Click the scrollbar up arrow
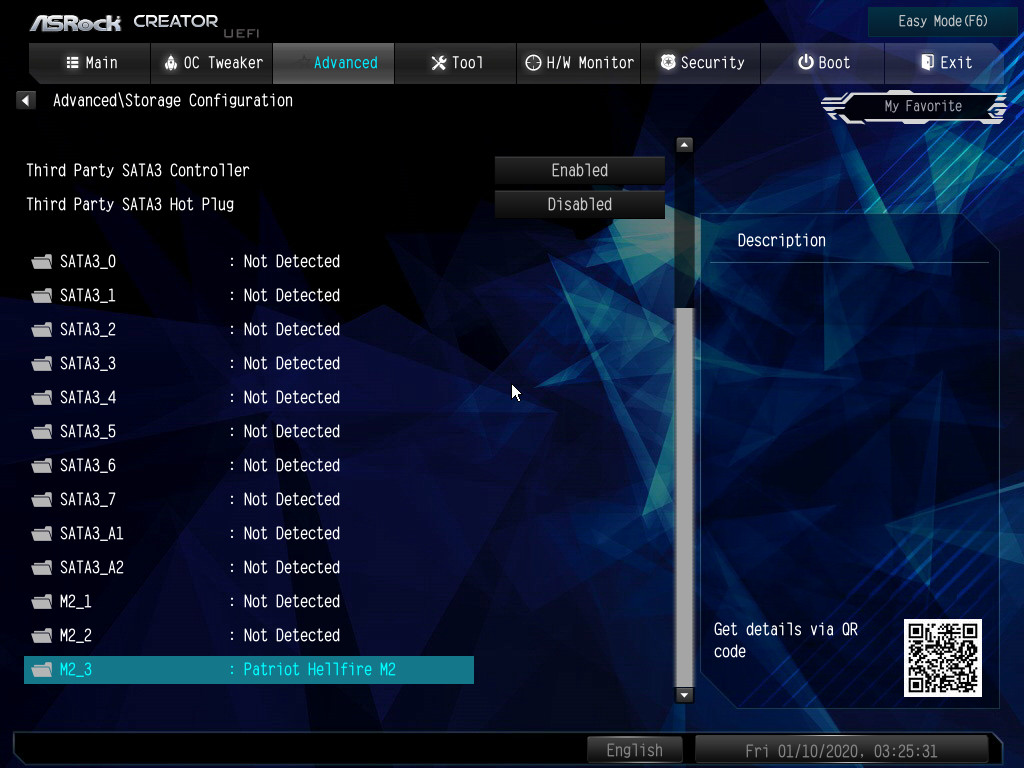Viewport: 1024px width, 768px height. tap(684, 145)
